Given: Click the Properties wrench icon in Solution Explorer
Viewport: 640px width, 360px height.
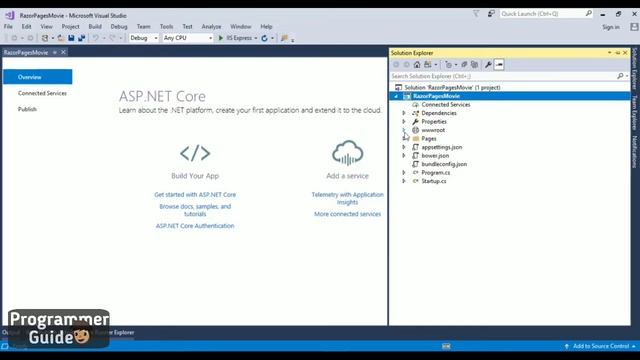Looking at the screenshot, I should coord(488,64).
